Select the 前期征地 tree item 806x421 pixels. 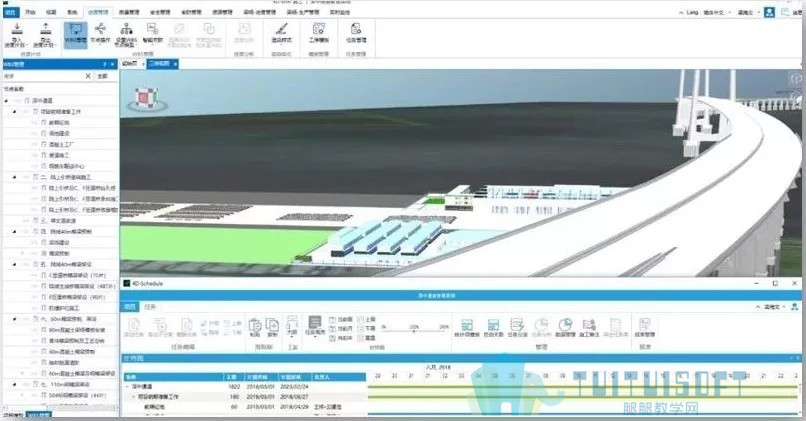59,122
